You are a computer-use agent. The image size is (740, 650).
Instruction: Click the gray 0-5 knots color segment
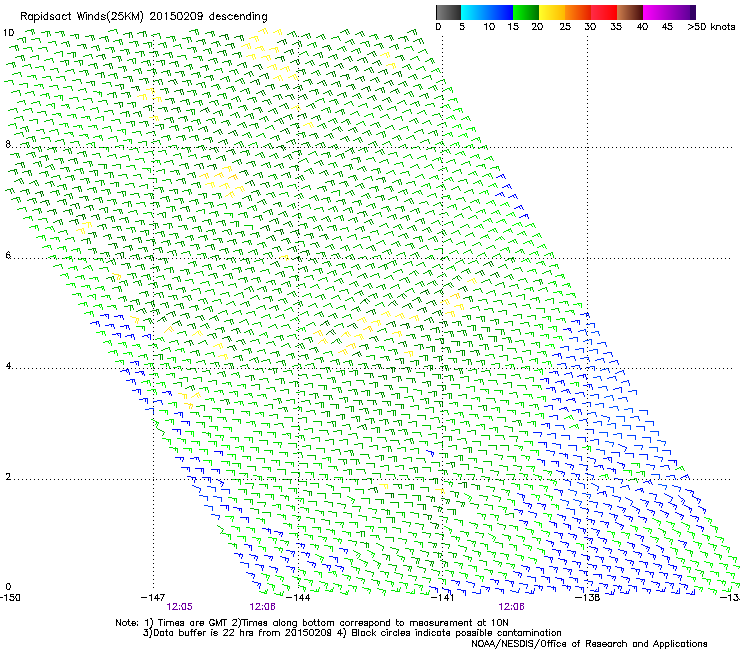(448, 12)
